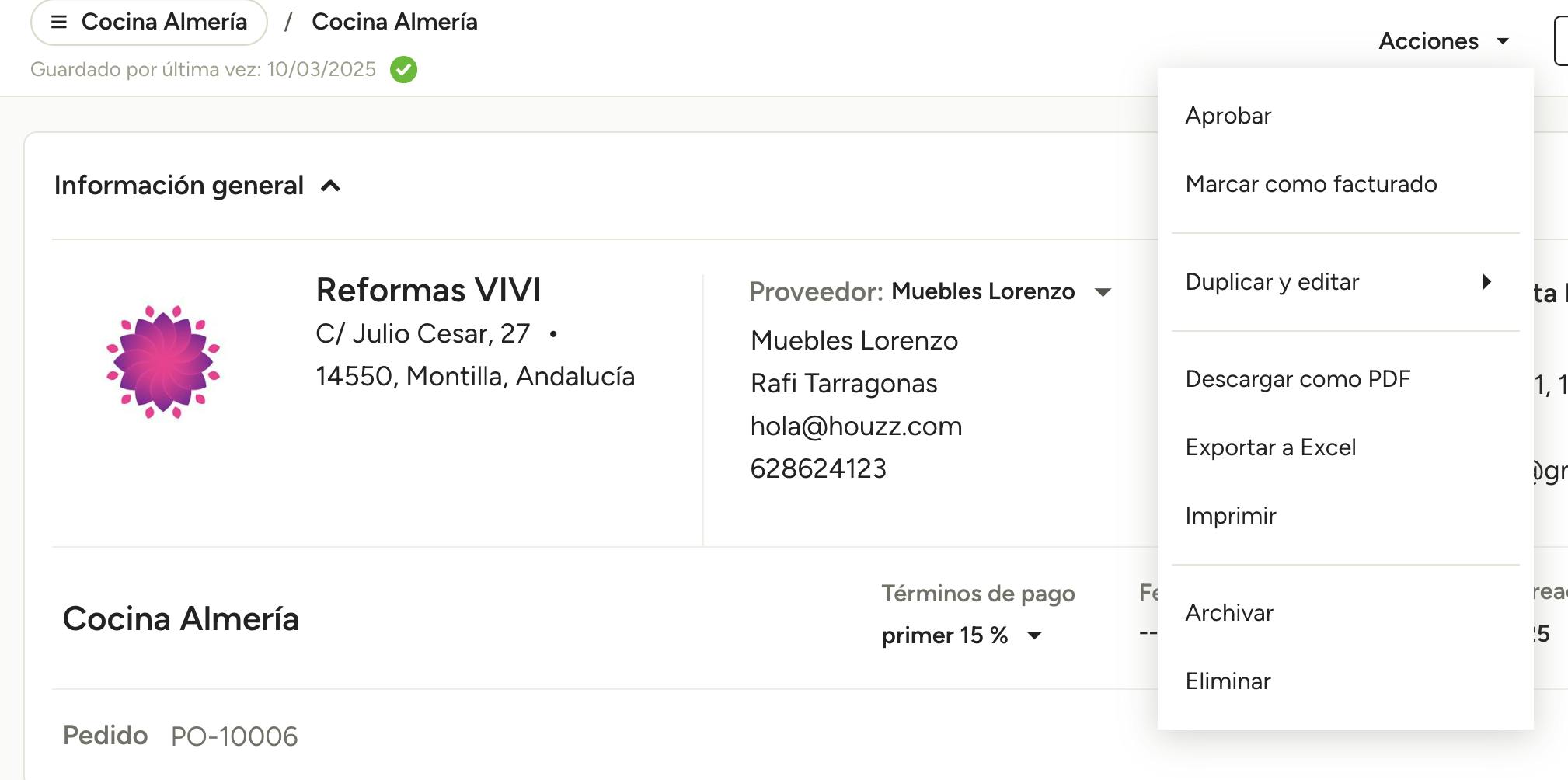Click Imprimir in the menu

pyautogui.click(x=1231, y=516)
